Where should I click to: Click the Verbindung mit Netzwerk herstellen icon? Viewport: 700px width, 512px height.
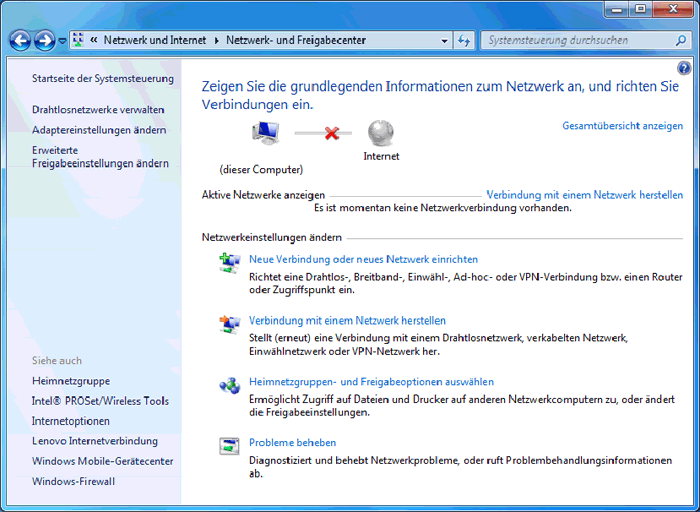pyautogui.click(x=230, y=324)
